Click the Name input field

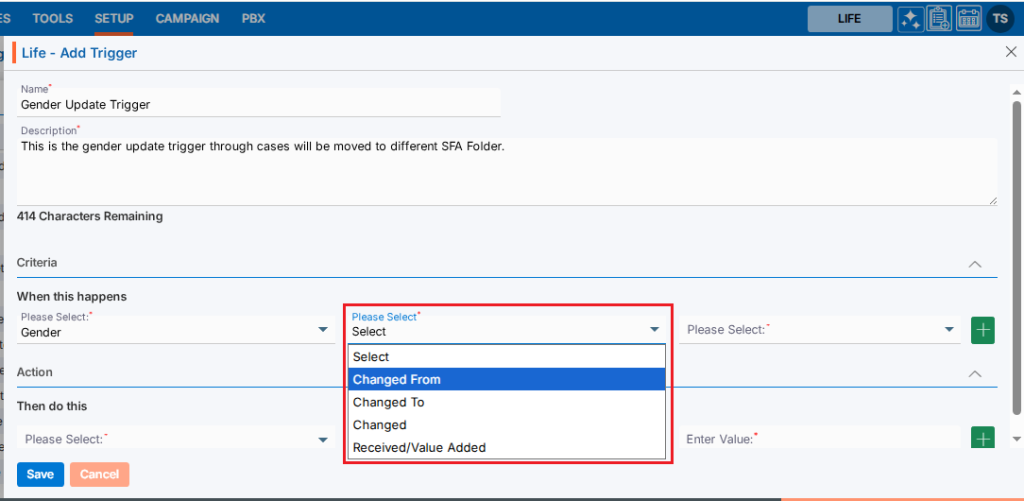(x=260, y=104)
